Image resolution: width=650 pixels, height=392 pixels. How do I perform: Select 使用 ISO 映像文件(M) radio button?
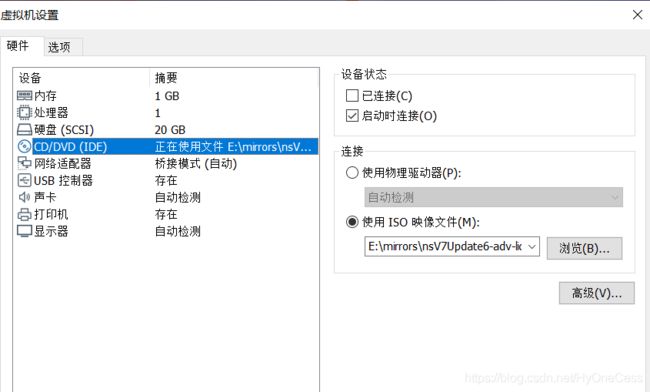[352, 222]
